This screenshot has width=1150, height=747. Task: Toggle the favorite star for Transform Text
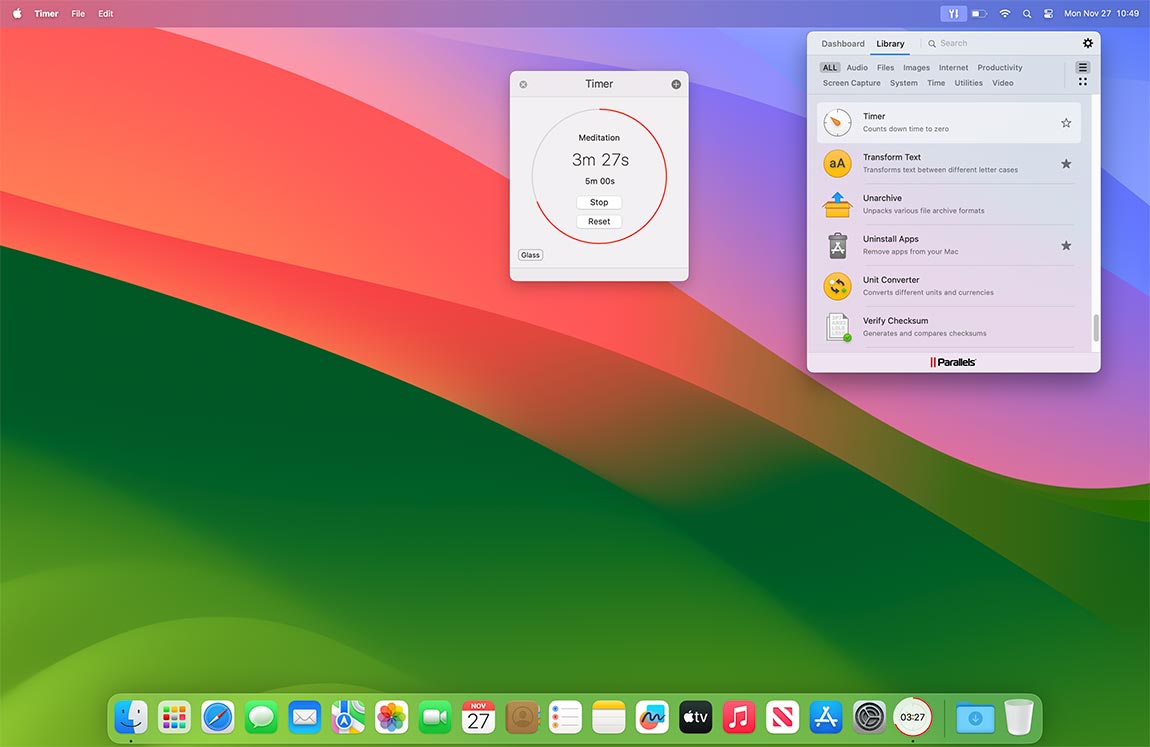click(1066, 163)
